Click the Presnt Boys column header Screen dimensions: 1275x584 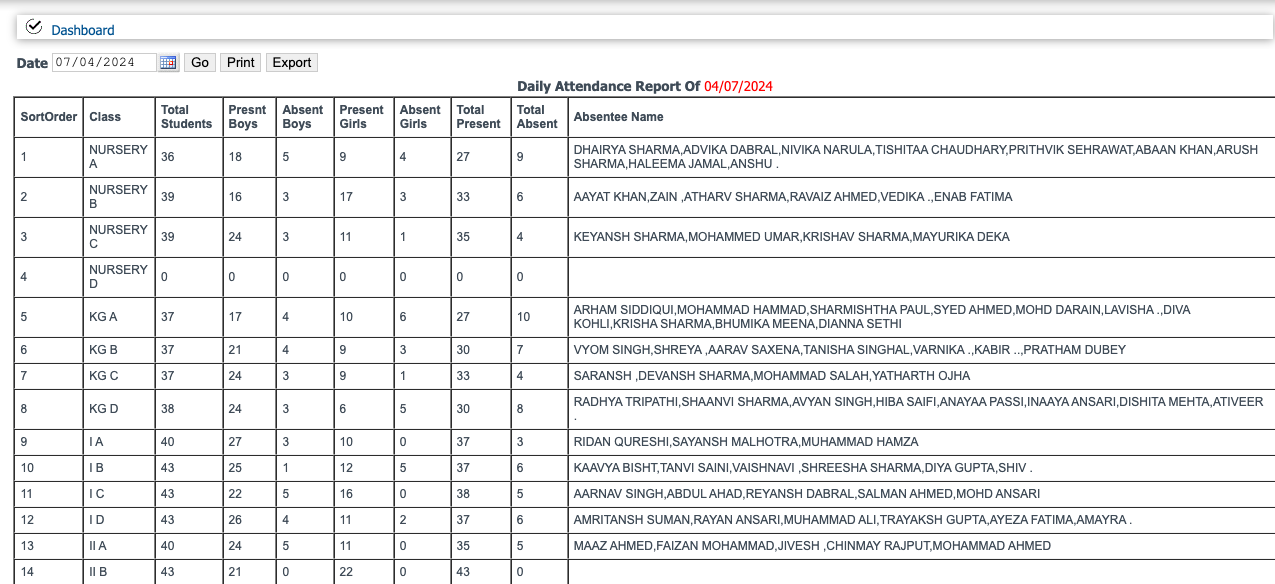pos(249,117)
